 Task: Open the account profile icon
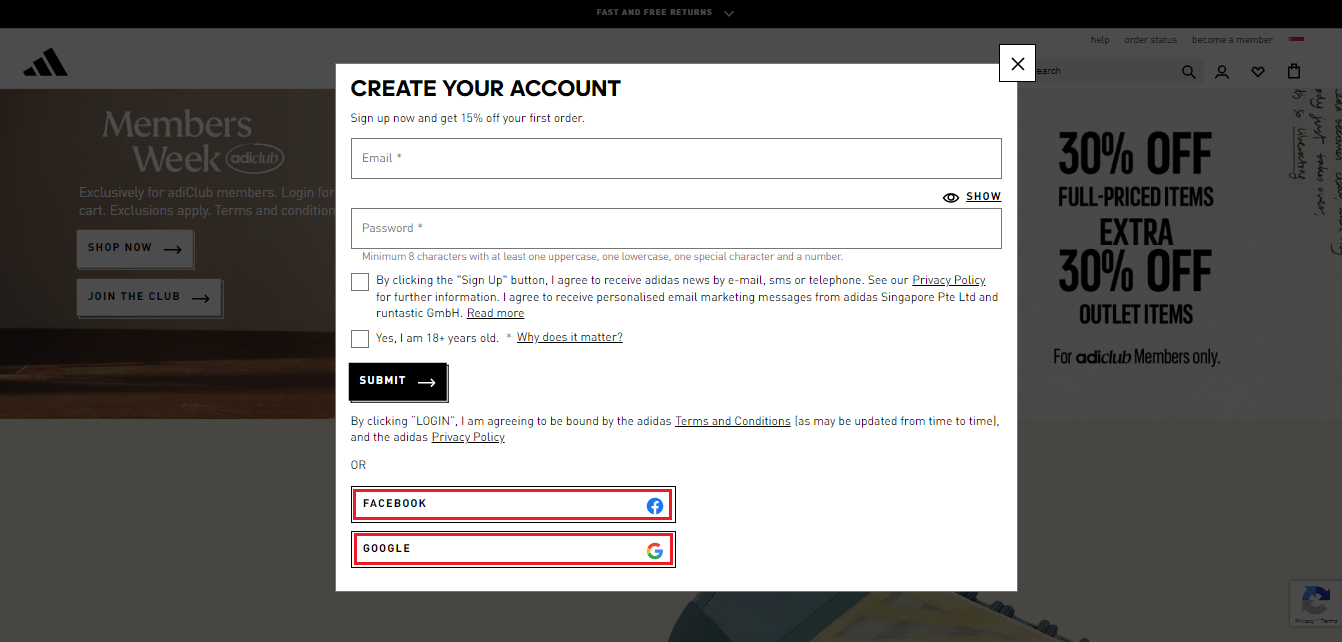tap(1222, 71)
